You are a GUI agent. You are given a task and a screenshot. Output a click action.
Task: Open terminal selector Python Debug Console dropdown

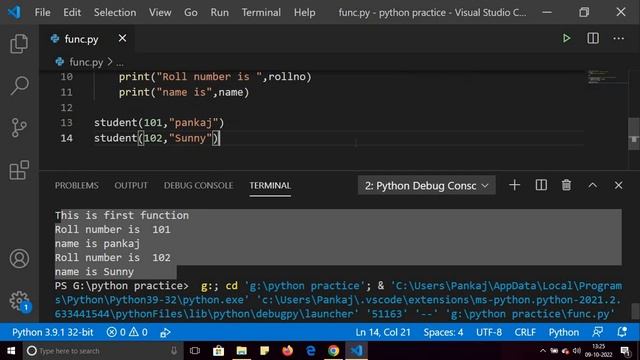[x=427, y=186]
